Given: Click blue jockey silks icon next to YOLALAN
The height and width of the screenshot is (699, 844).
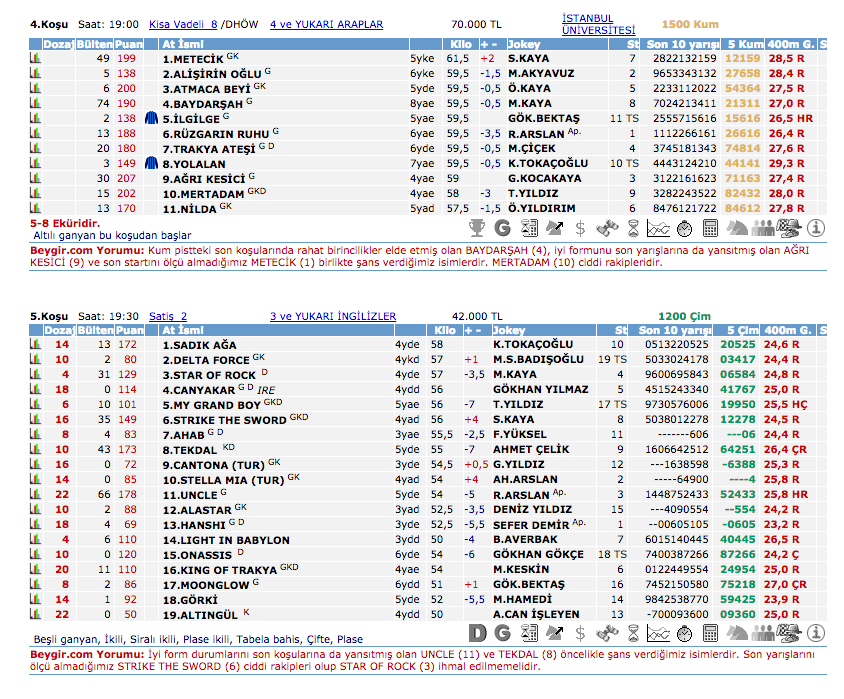Looking at the screenshot, I should pyautogui.click(x=152, y=163).
